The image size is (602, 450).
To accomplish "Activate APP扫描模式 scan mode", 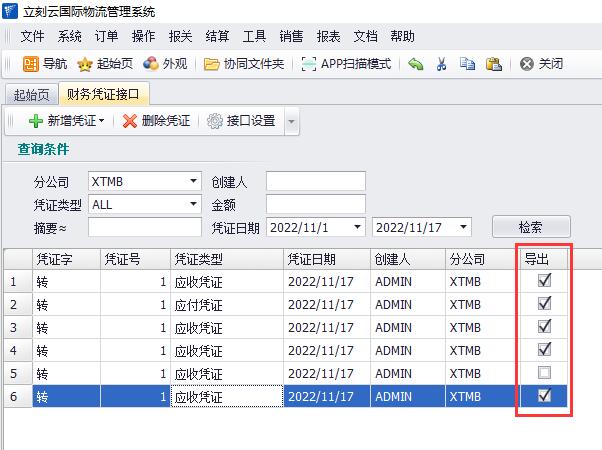I will tap(309, 64).
